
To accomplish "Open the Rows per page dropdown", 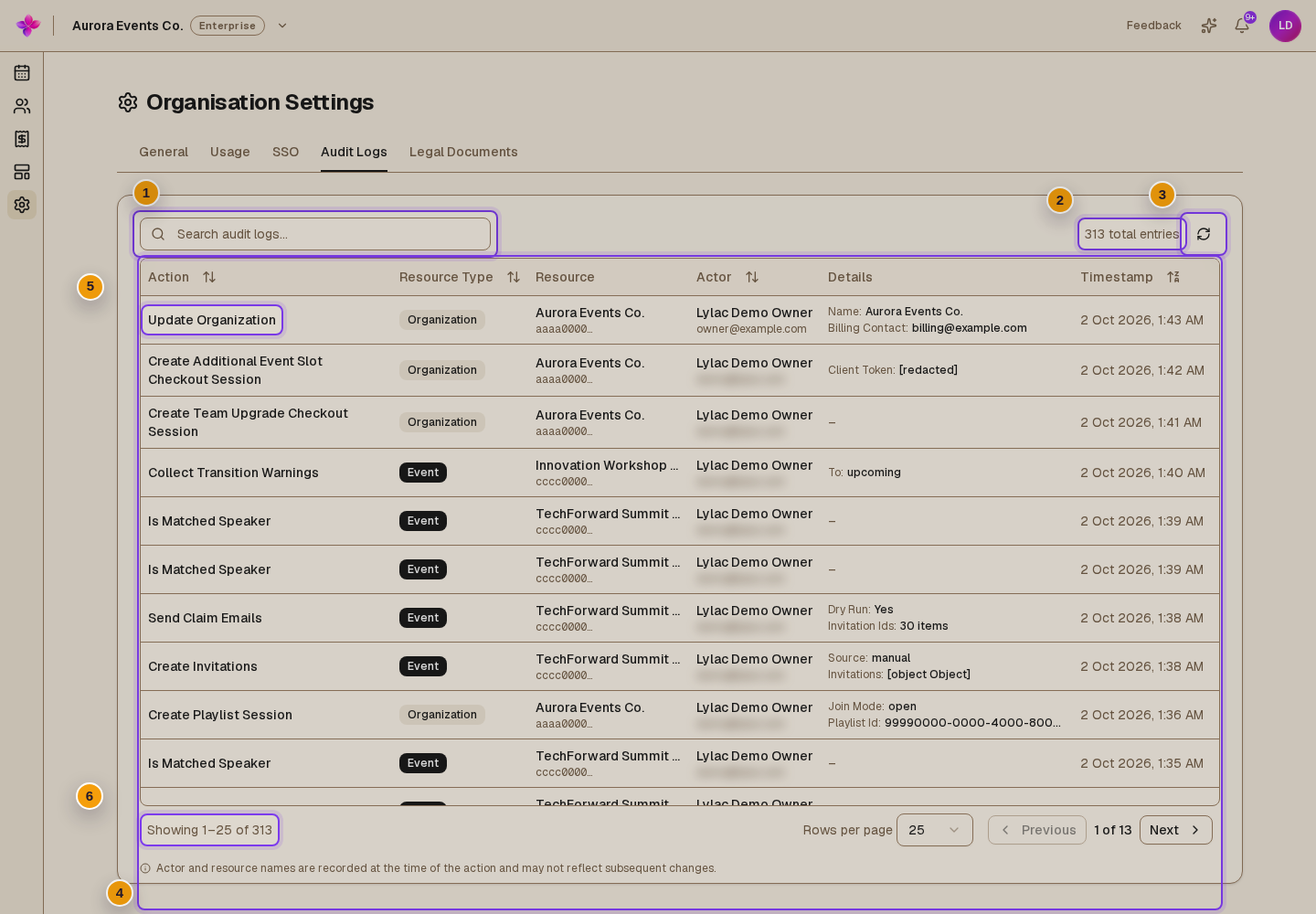I will 935,830.
